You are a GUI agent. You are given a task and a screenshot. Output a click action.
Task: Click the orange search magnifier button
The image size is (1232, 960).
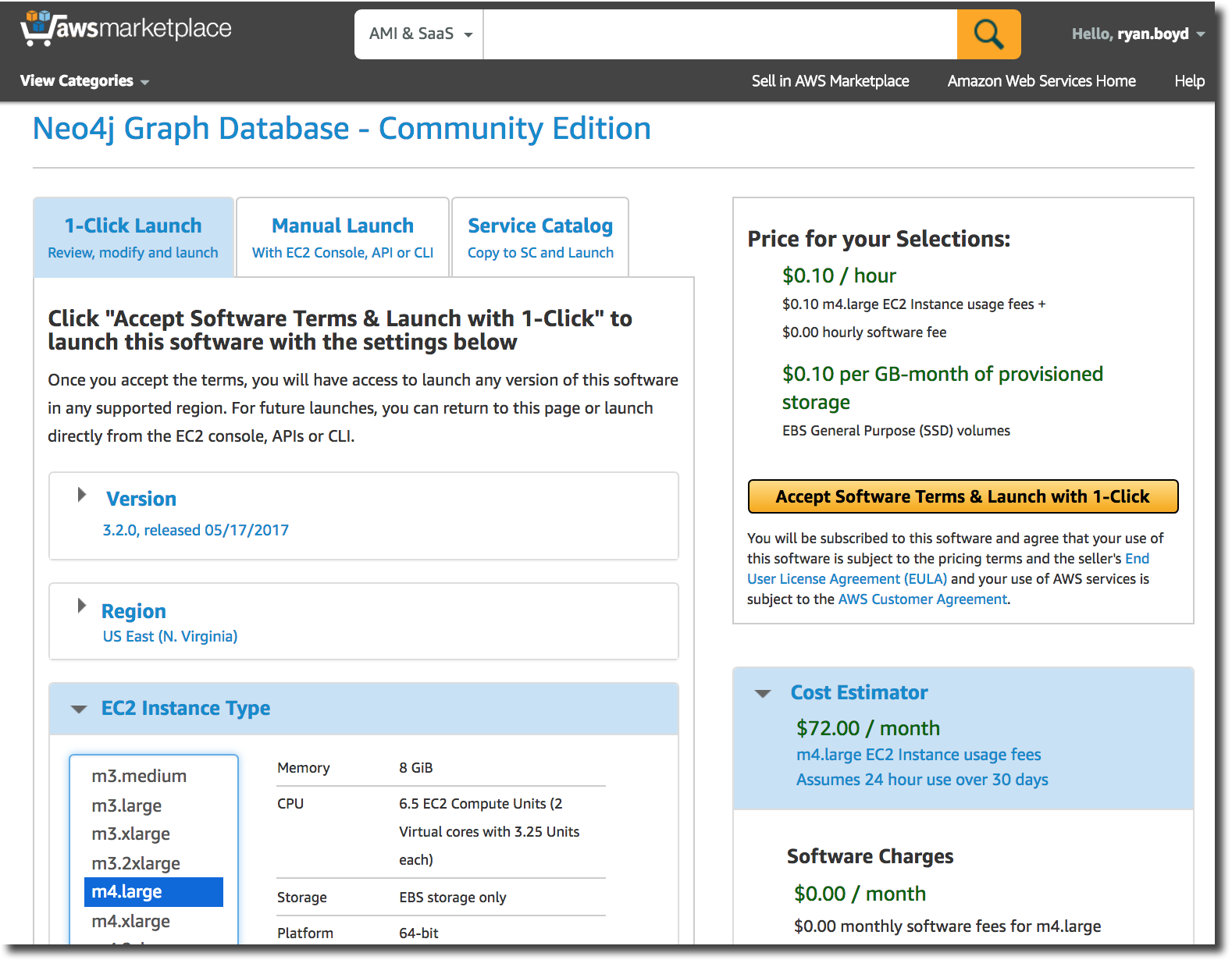click(988, 34)
